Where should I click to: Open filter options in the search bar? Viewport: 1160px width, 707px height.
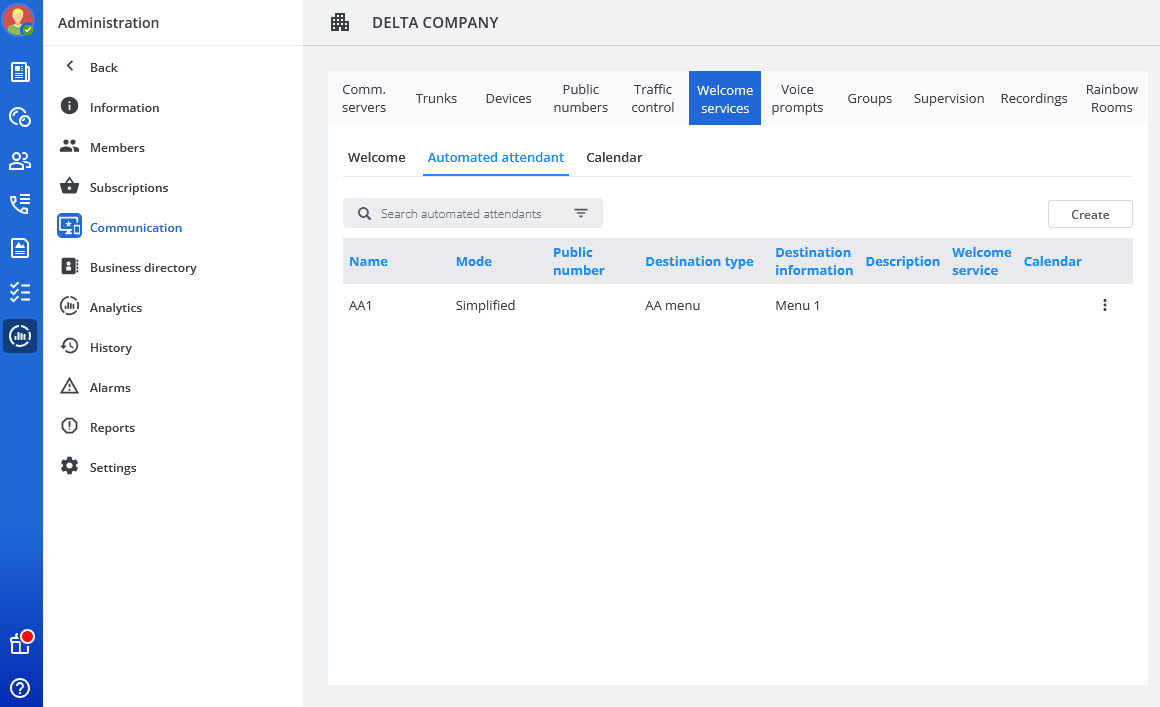pos(581,213)
